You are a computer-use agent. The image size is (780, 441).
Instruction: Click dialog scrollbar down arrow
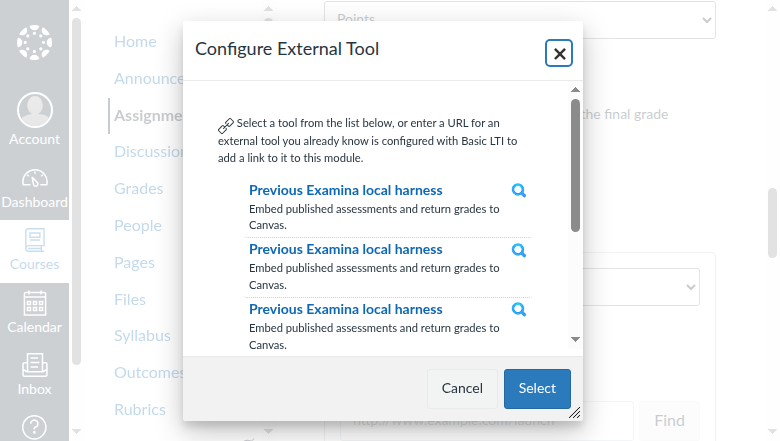575,339
